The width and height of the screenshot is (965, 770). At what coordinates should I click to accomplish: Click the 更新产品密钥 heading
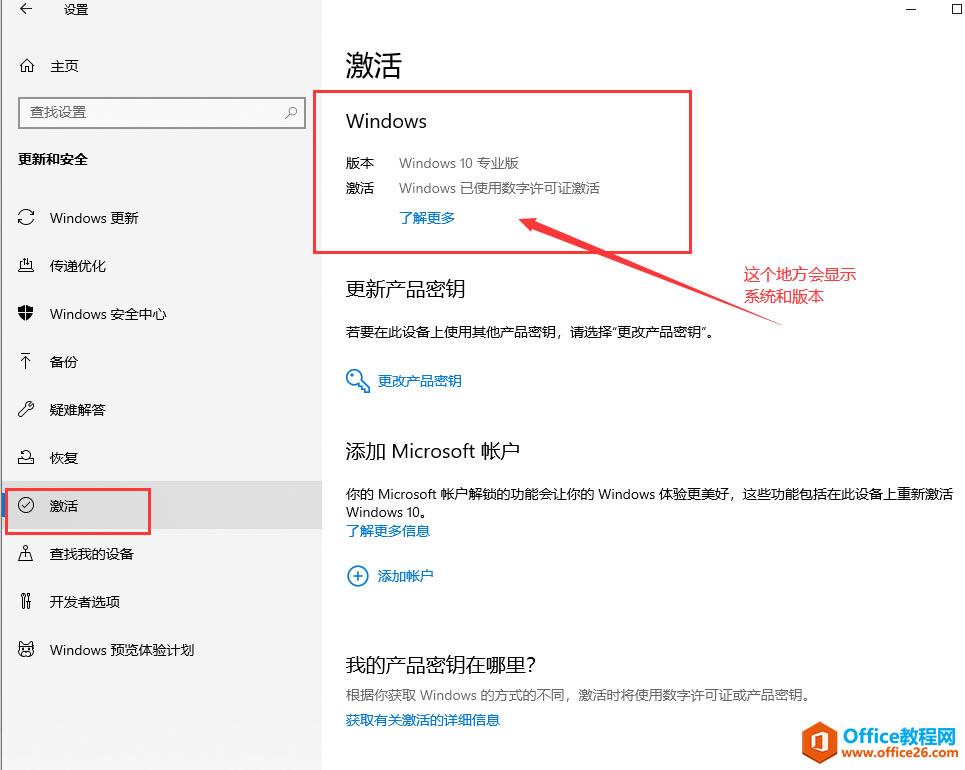coord(405,289)
